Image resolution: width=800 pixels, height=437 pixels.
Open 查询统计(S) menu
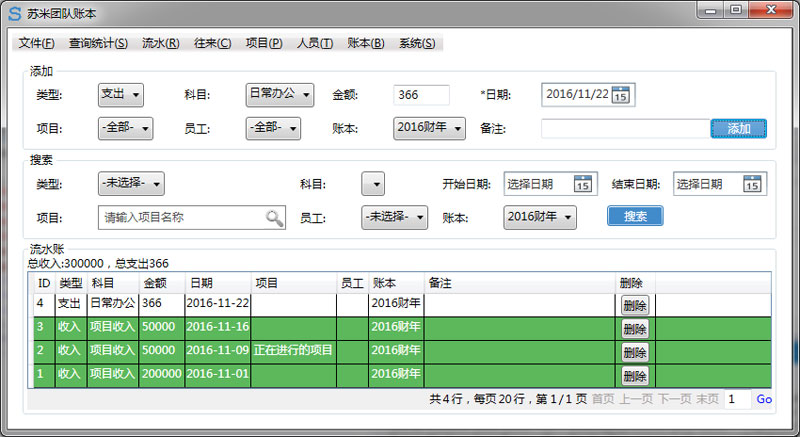click(98, 43)
